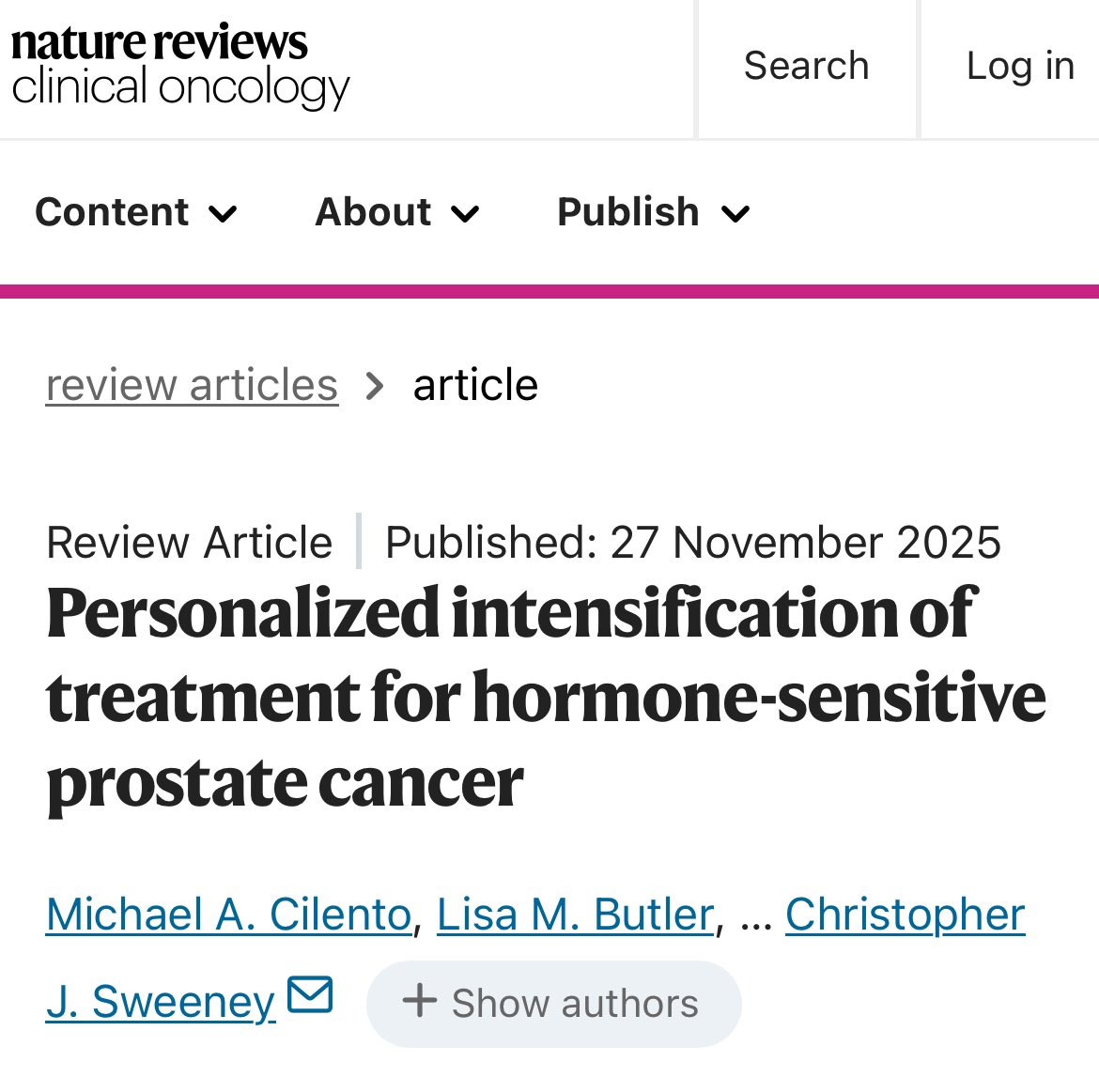Open author Michael A. Cilento's link
The height and width of the screenshot is (1092, 1099).
pos(229,915)
